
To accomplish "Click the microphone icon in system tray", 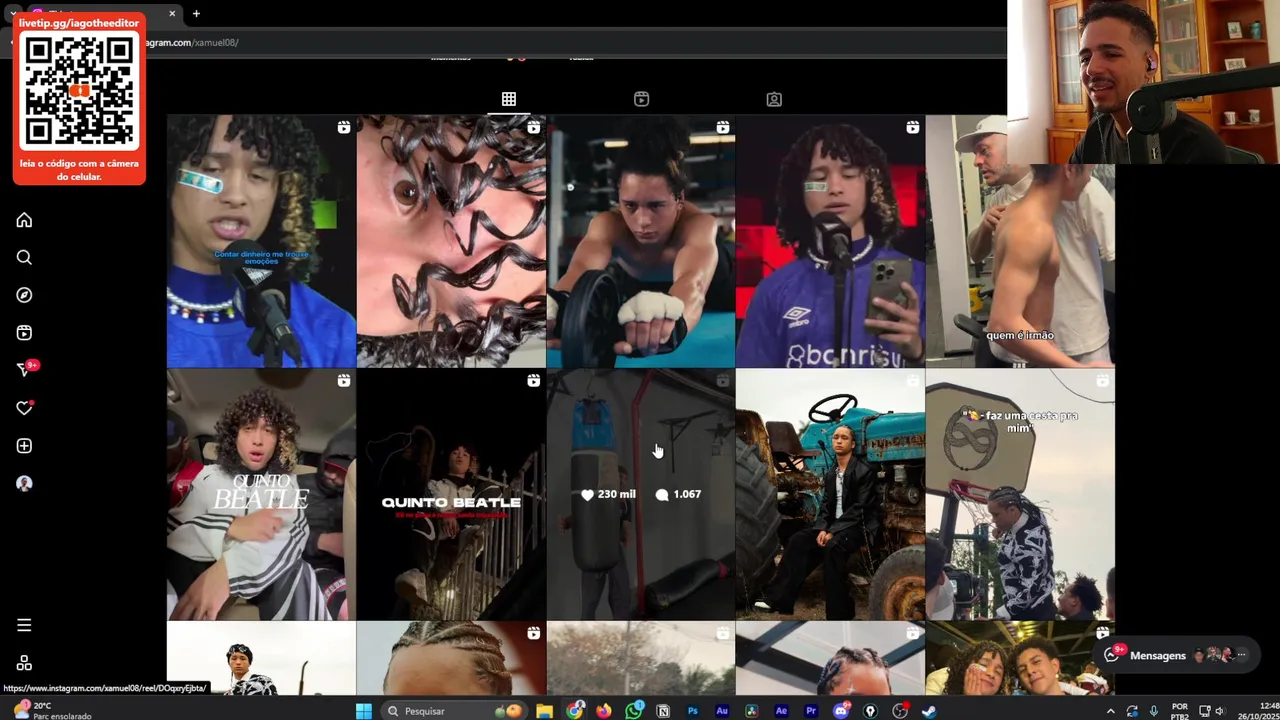I will 1154,711.
